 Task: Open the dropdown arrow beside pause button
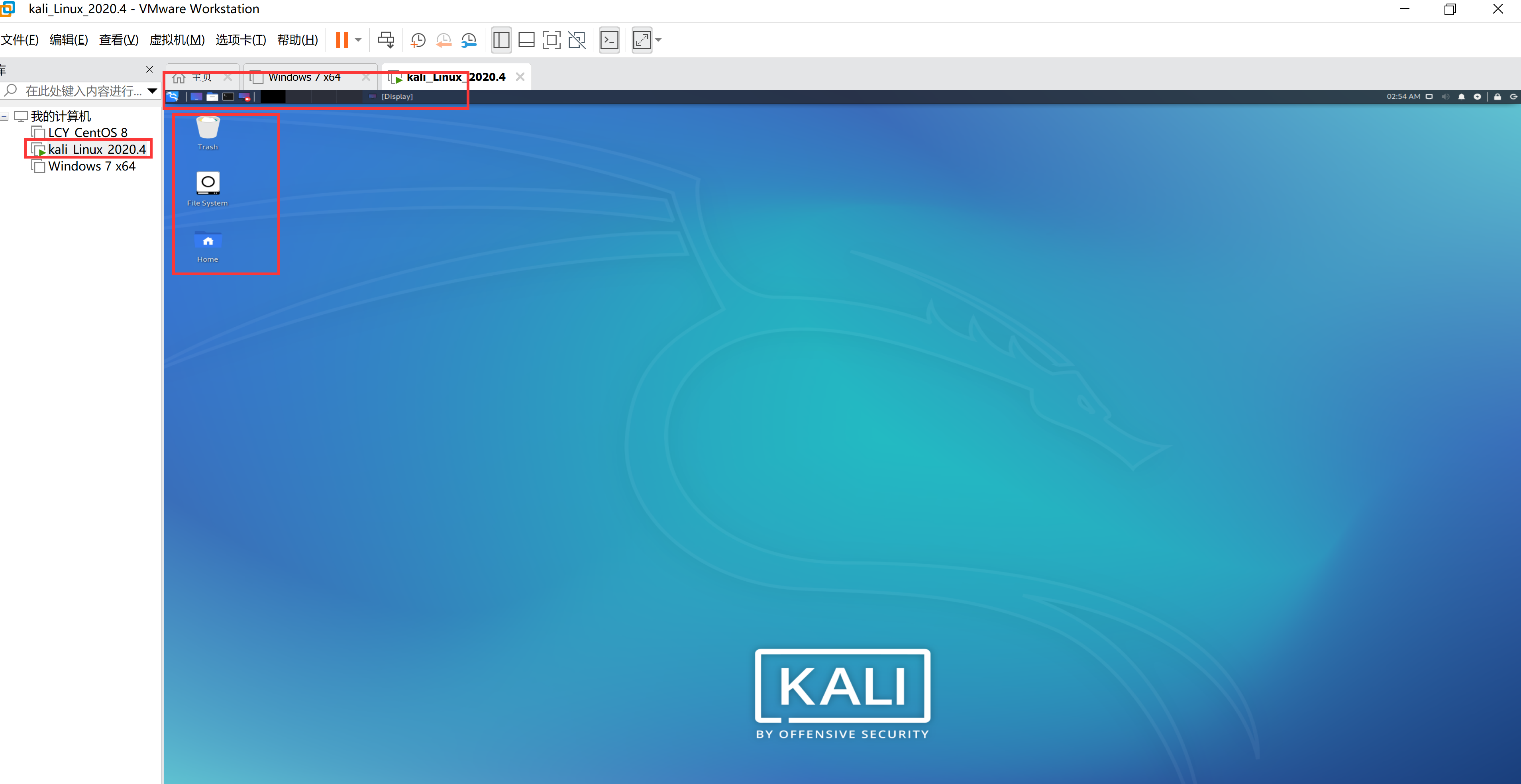coord(358,40)
